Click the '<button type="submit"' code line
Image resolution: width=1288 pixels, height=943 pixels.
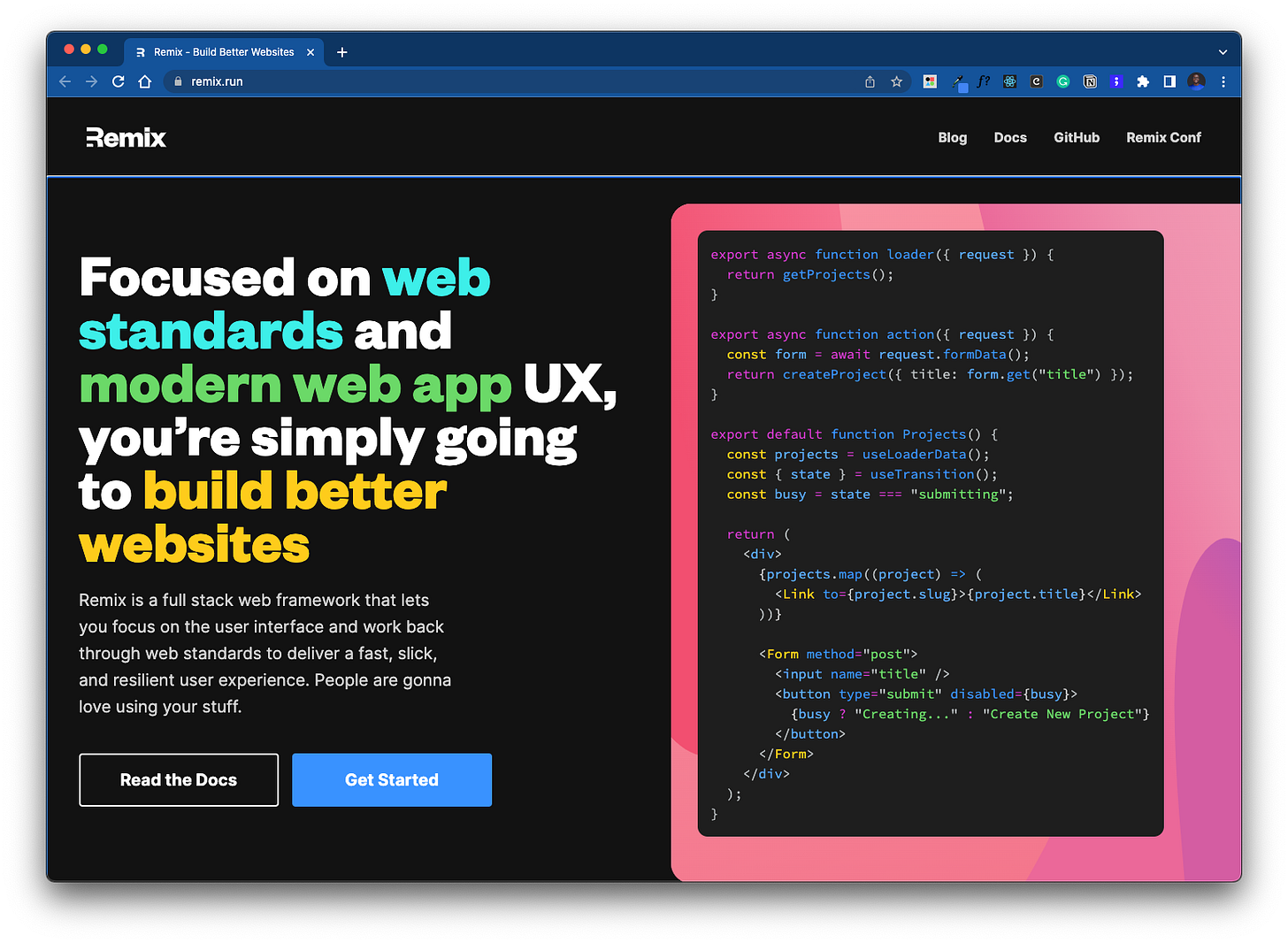coord(926,694)
